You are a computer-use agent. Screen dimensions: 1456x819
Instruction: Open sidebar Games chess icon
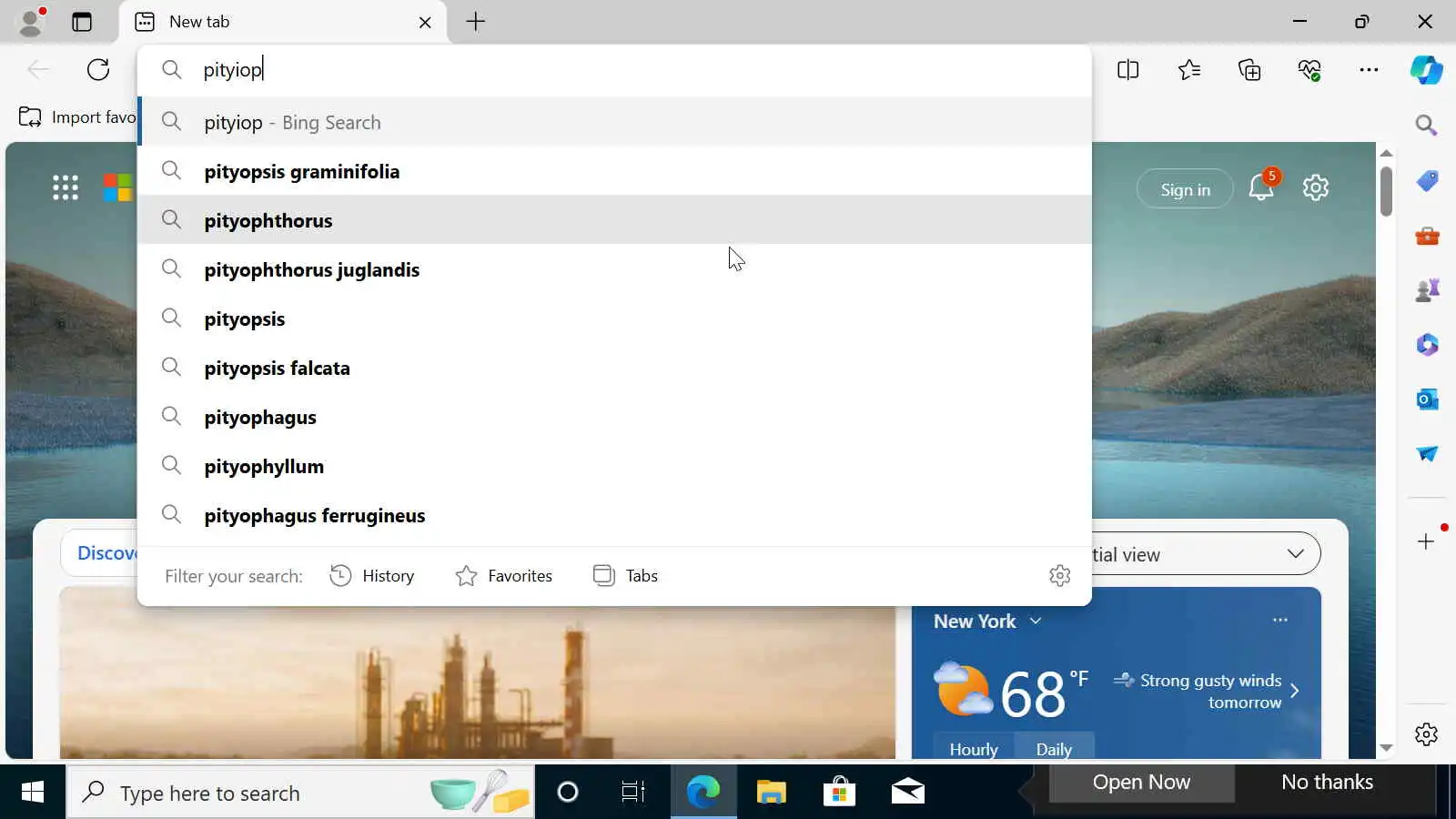(x=1427, y=290)
